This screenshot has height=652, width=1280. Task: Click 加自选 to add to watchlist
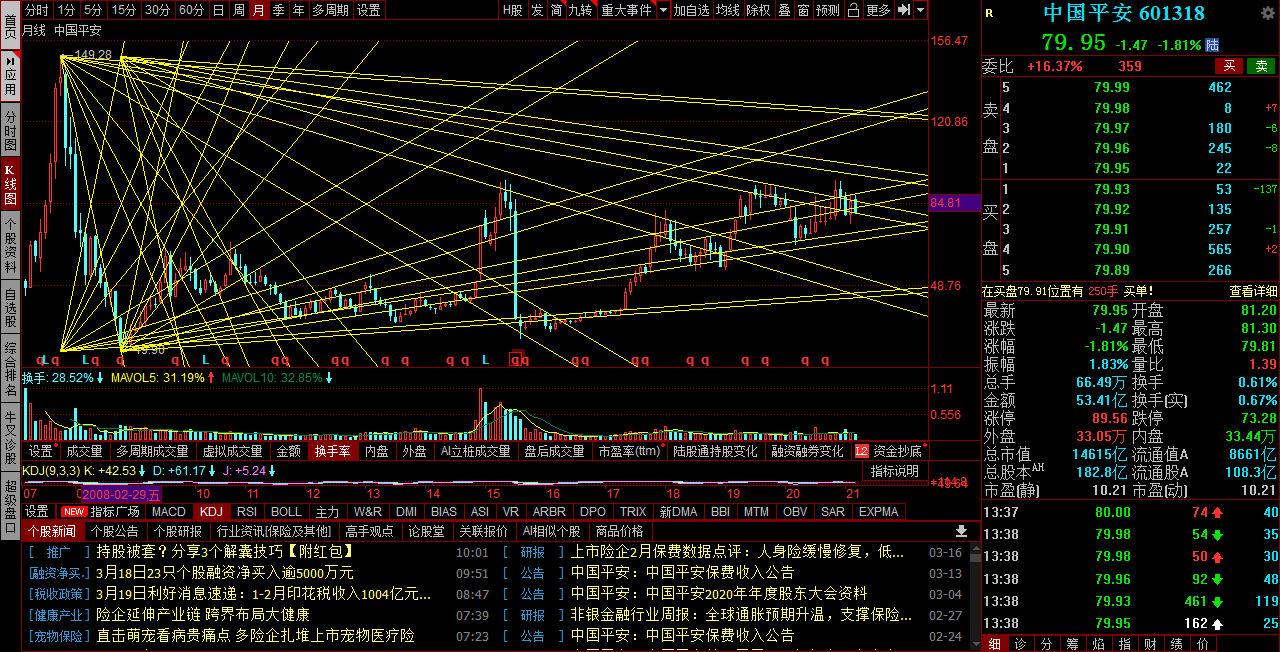coord(691,10)
